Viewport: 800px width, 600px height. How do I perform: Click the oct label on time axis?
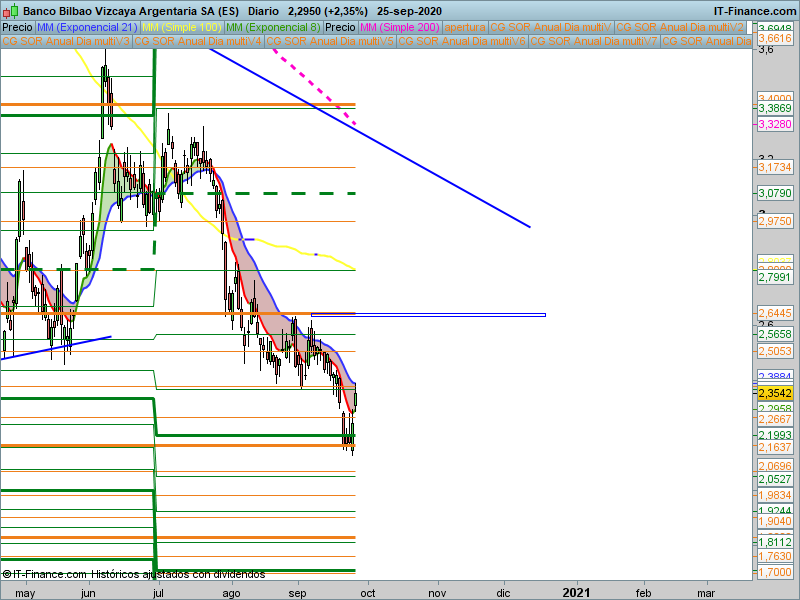pyautogui.click(x=368, y=593)
